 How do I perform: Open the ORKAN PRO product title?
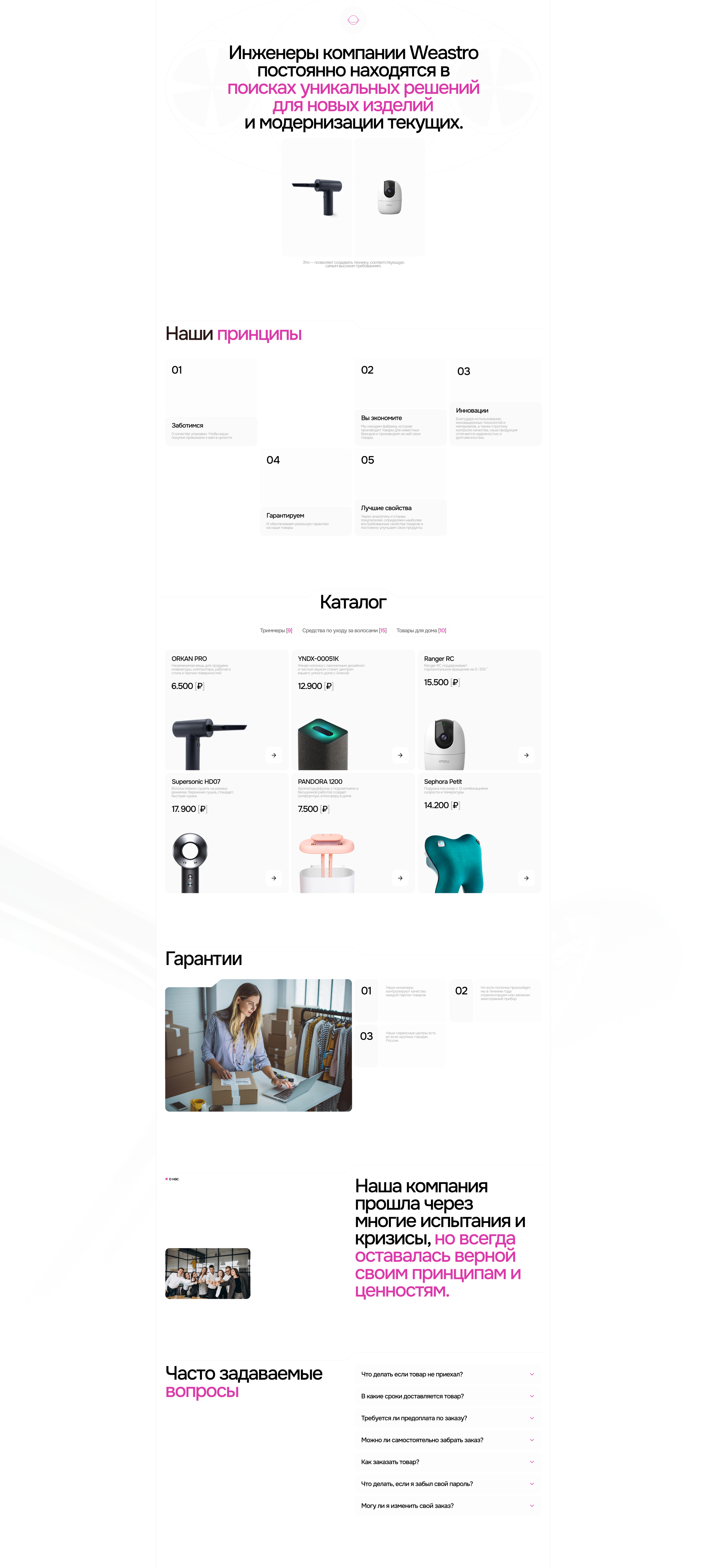point(189,659)
